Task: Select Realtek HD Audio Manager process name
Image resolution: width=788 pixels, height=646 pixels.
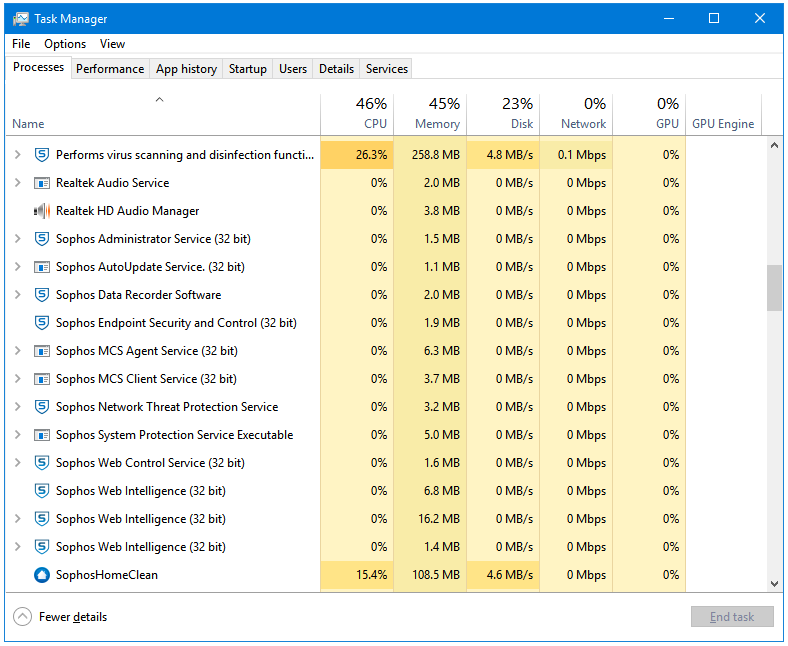Action: (x=127, y=211)
